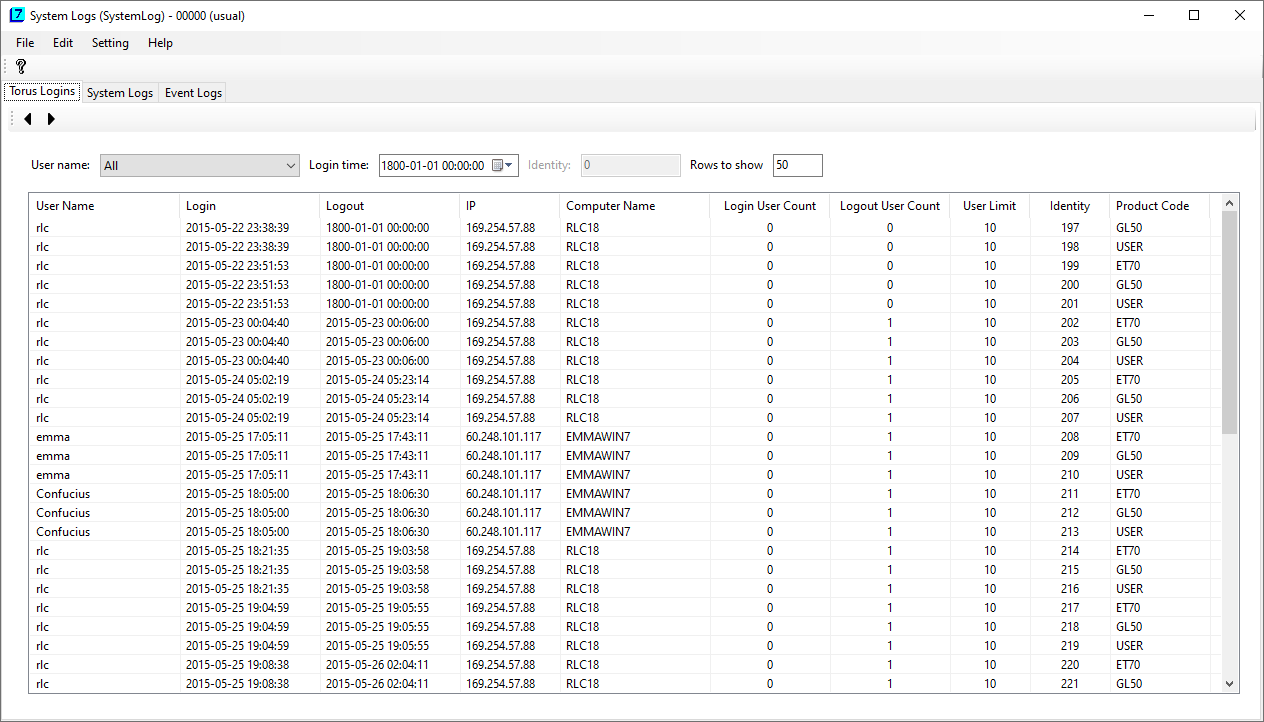Click the help question mark toolbar icon

(x=21, y=66)
